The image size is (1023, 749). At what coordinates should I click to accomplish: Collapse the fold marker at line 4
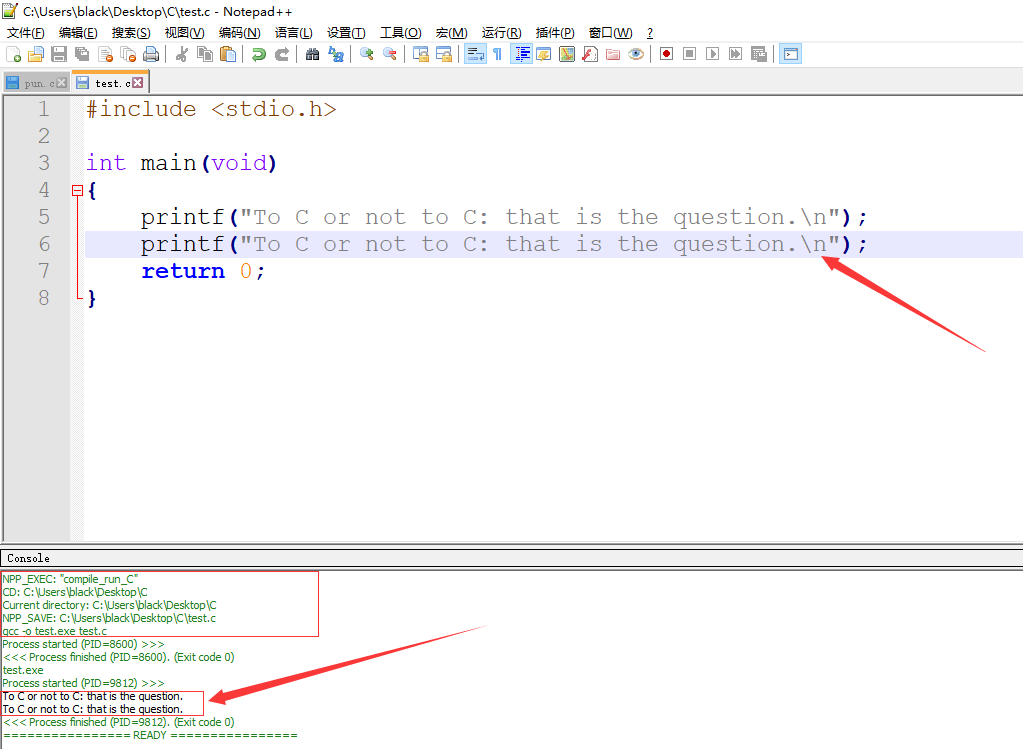pos(78,191)
